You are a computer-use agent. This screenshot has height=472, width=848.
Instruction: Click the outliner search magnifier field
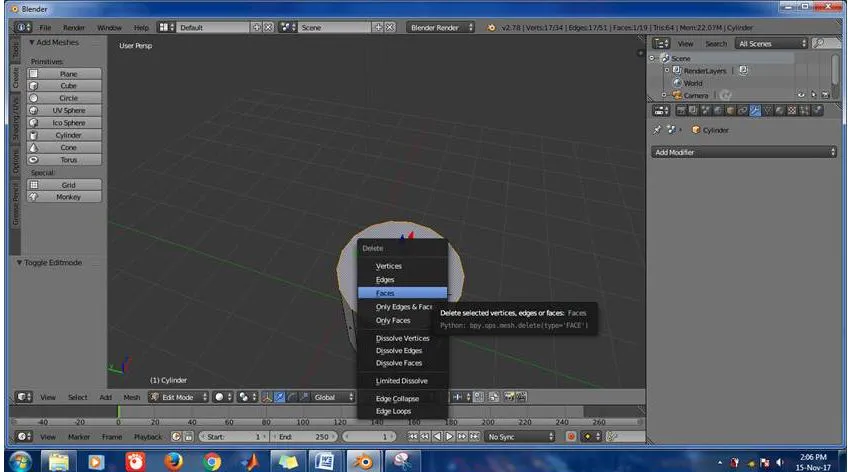[x=825, y=43]
